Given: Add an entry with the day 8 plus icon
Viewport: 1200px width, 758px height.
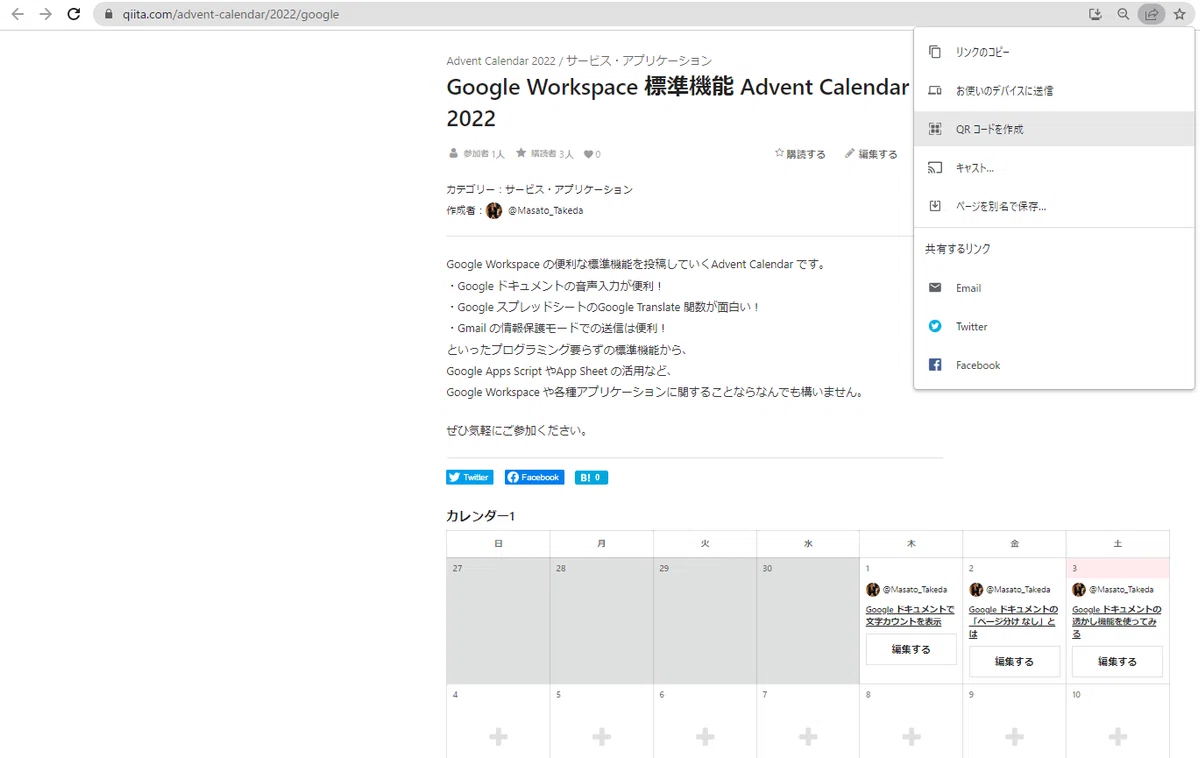Looking at the screenshot, I should [911, 737].
